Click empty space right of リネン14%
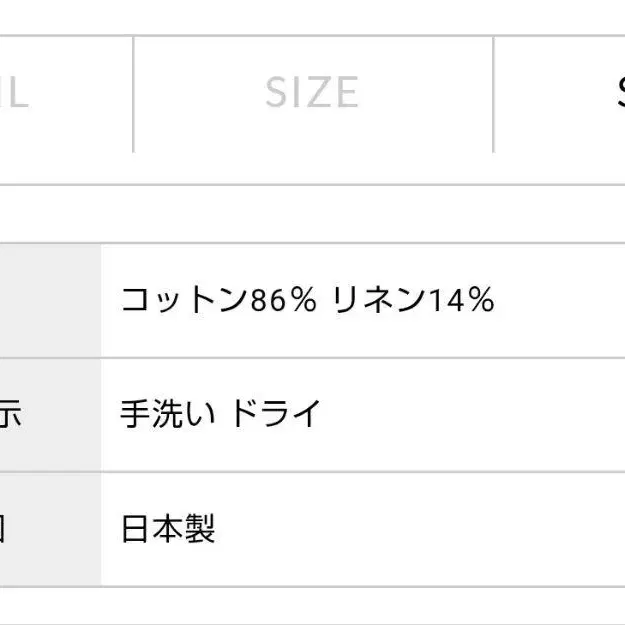The image size is (625, 625). click(560, 301)
